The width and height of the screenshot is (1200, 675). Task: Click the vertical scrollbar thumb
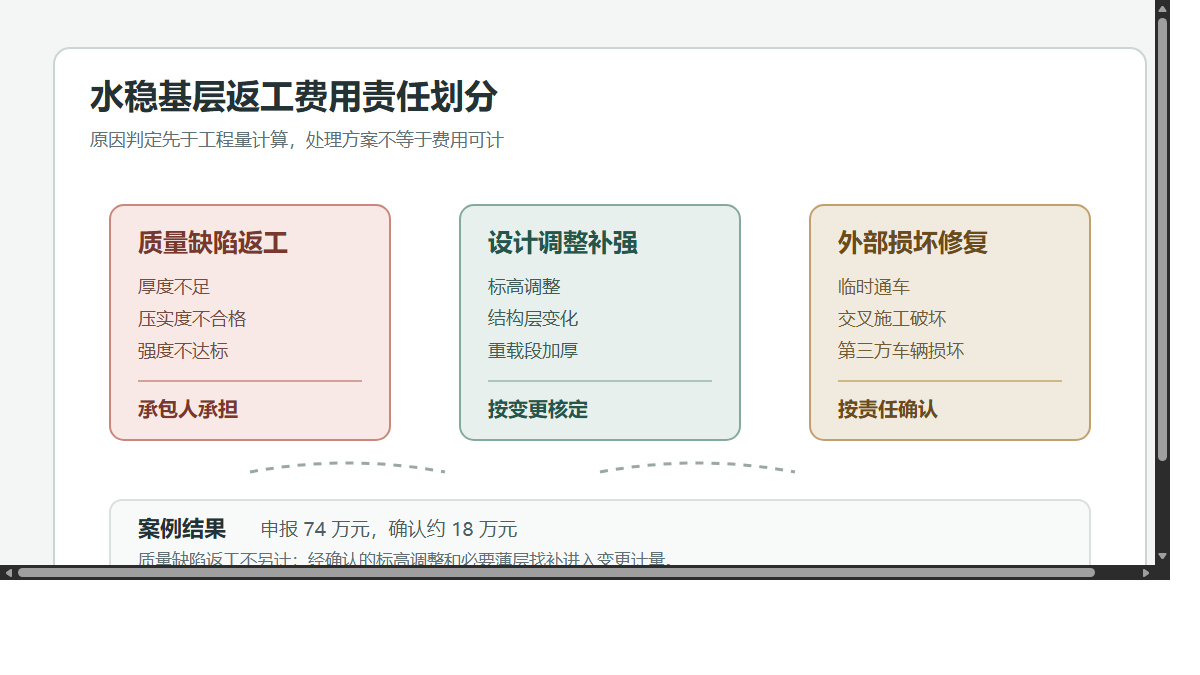click(1162, 239)
